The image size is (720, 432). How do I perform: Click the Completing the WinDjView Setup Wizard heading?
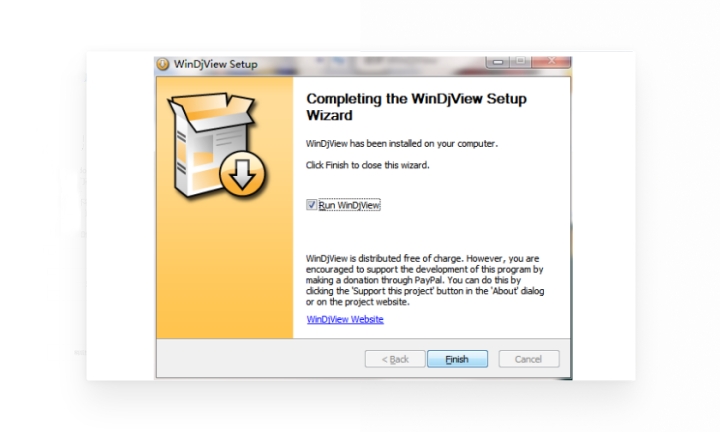pos(416,107)
